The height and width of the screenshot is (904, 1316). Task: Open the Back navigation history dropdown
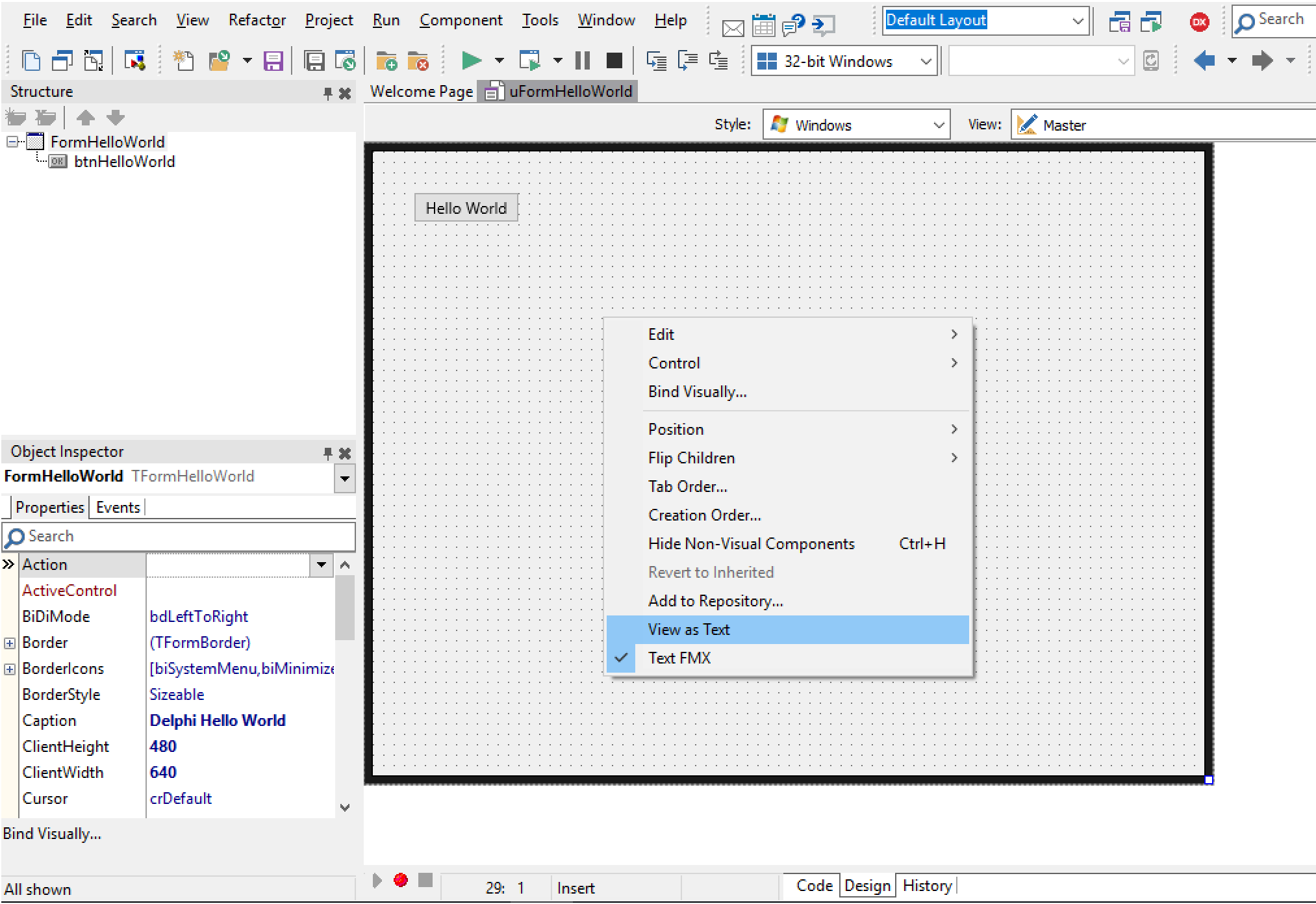(1232, 61)
